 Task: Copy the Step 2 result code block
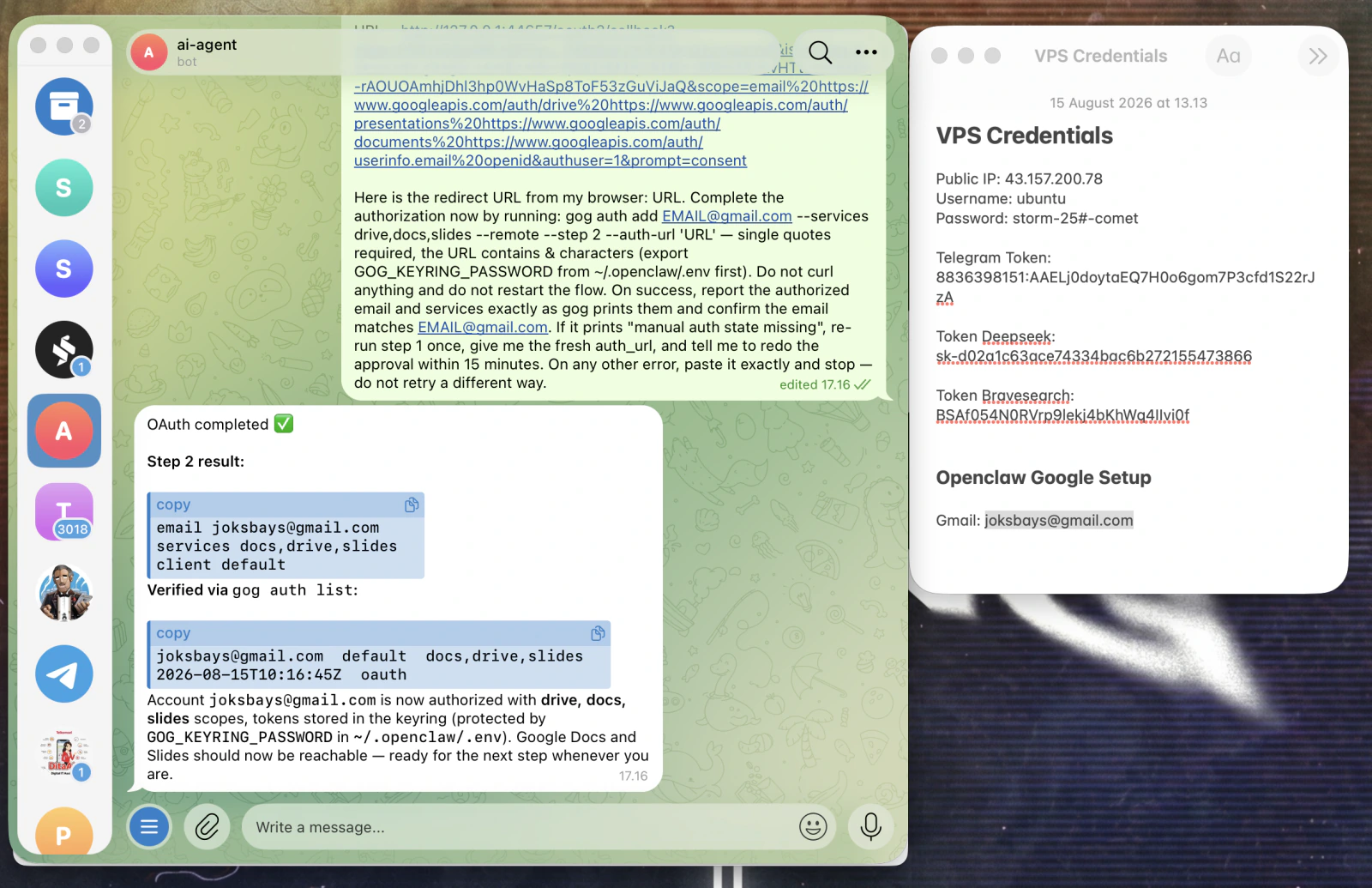412,504
